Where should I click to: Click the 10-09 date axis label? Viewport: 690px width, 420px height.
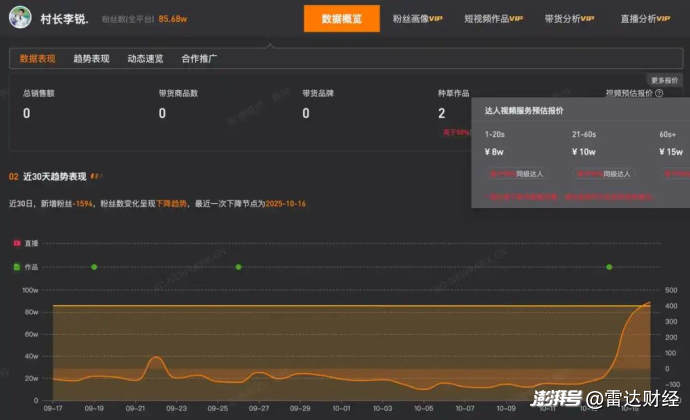click(506, 409)
